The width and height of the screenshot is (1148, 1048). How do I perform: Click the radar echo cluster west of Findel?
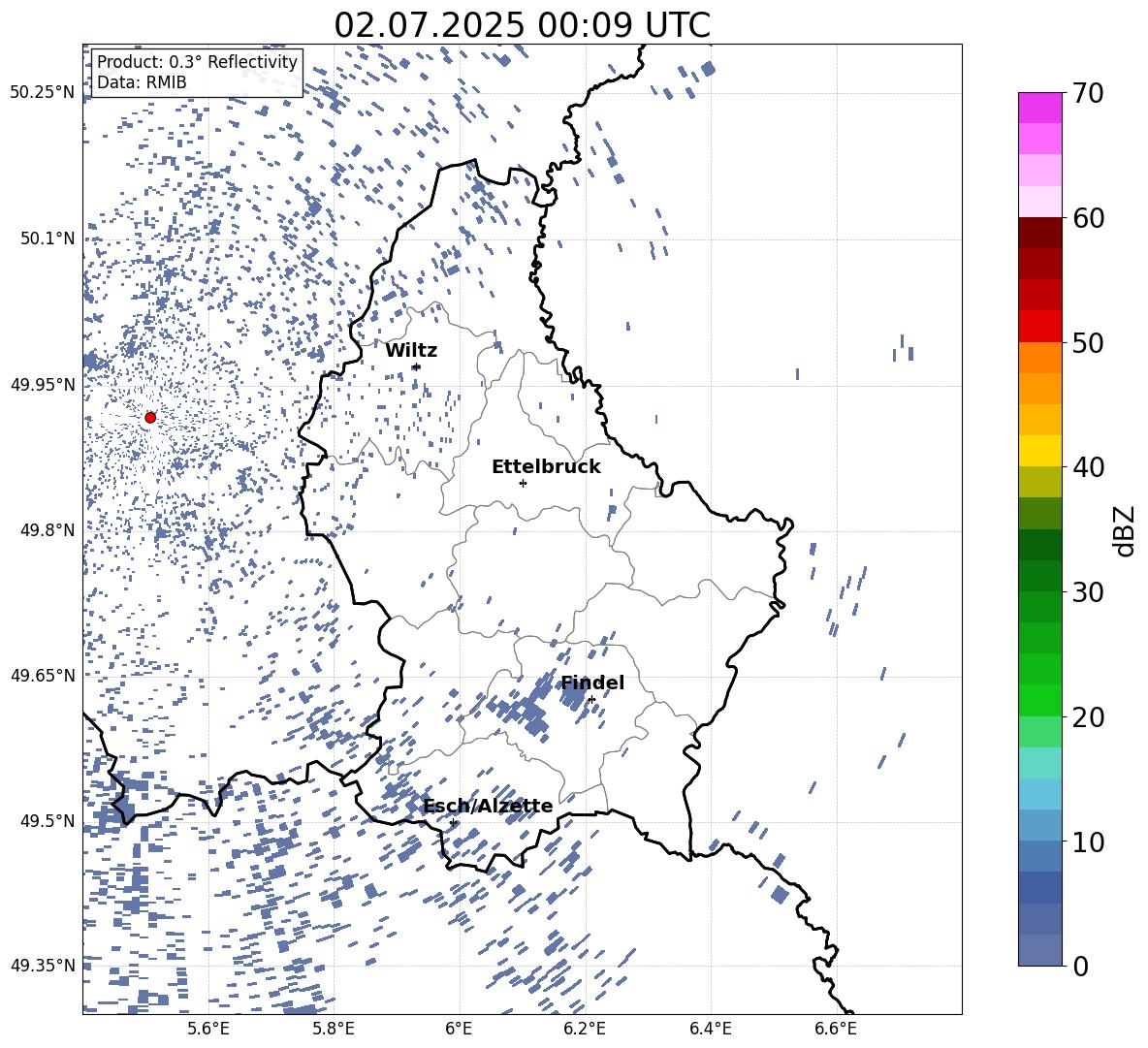tap(528, 710)
